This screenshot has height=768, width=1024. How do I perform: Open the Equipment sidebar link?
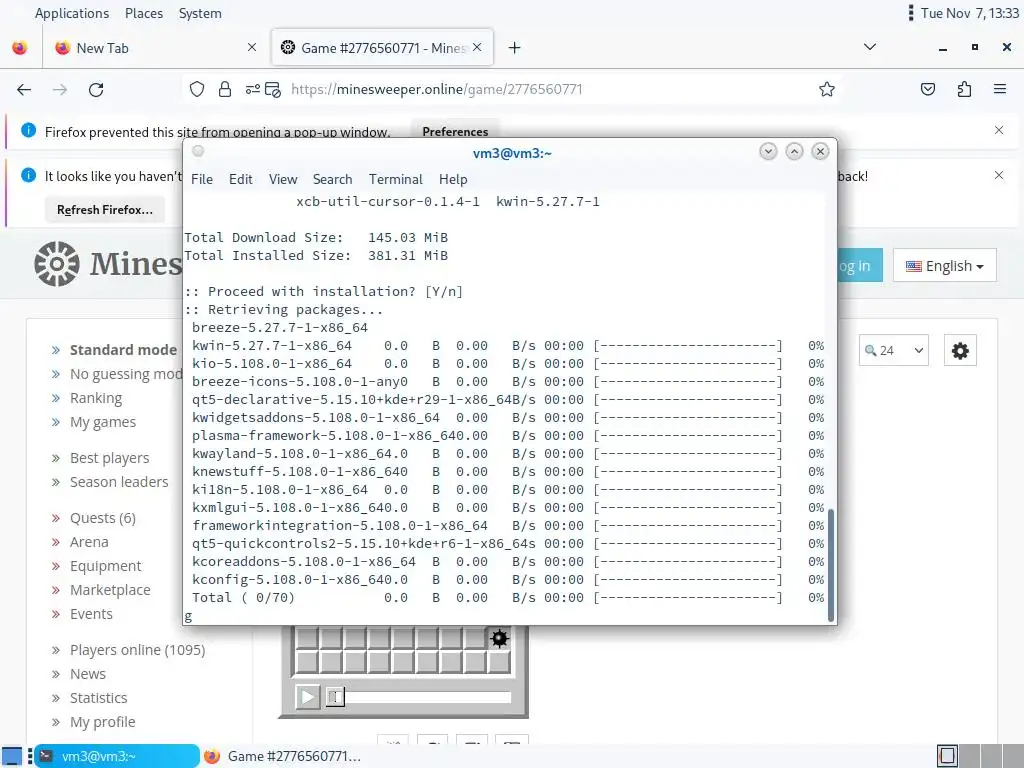(106, 566)
